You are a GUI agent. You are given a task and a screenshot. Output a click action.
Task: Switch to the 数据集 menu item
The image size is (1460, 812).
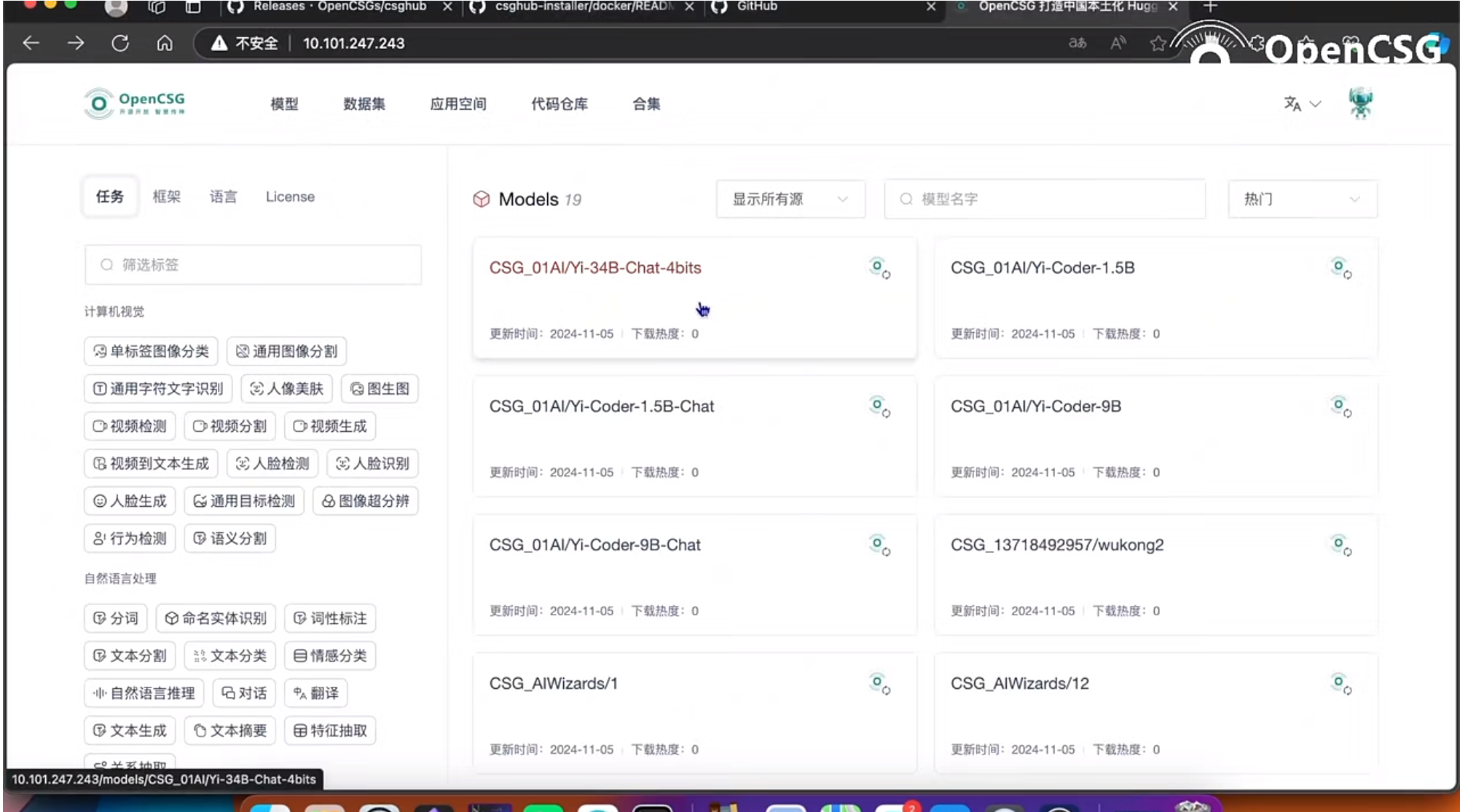pyautogui.click(x=364, y=103)
